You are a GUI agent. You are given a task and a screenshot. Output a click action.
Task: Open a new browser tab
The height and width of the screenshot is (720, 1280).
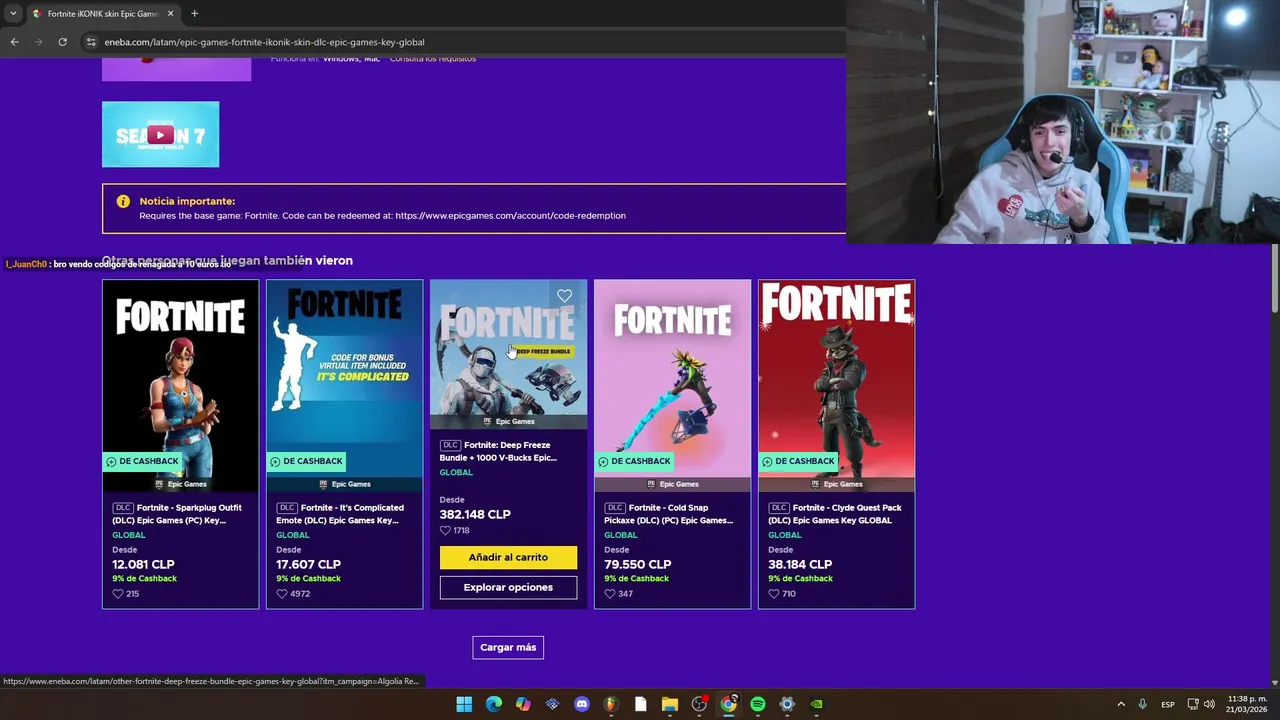pyautogui.click(x=194, y=14)
